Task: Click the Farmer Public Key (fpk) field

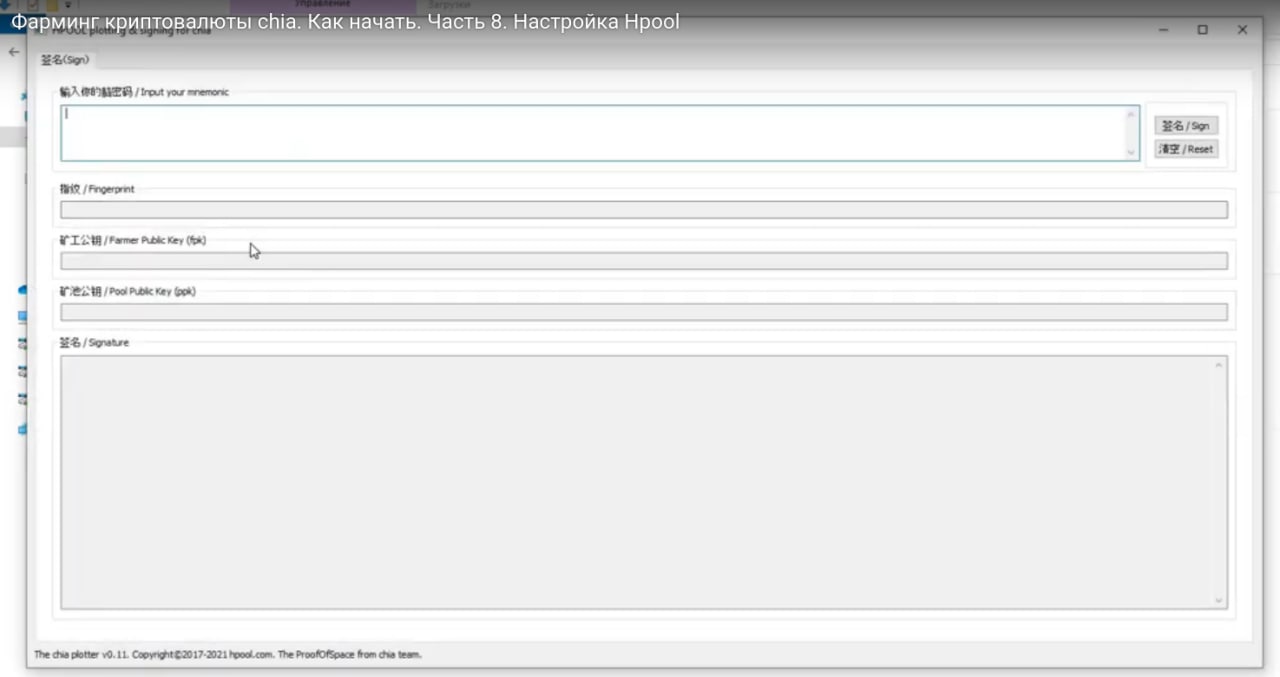Action: tap(644, 261)
